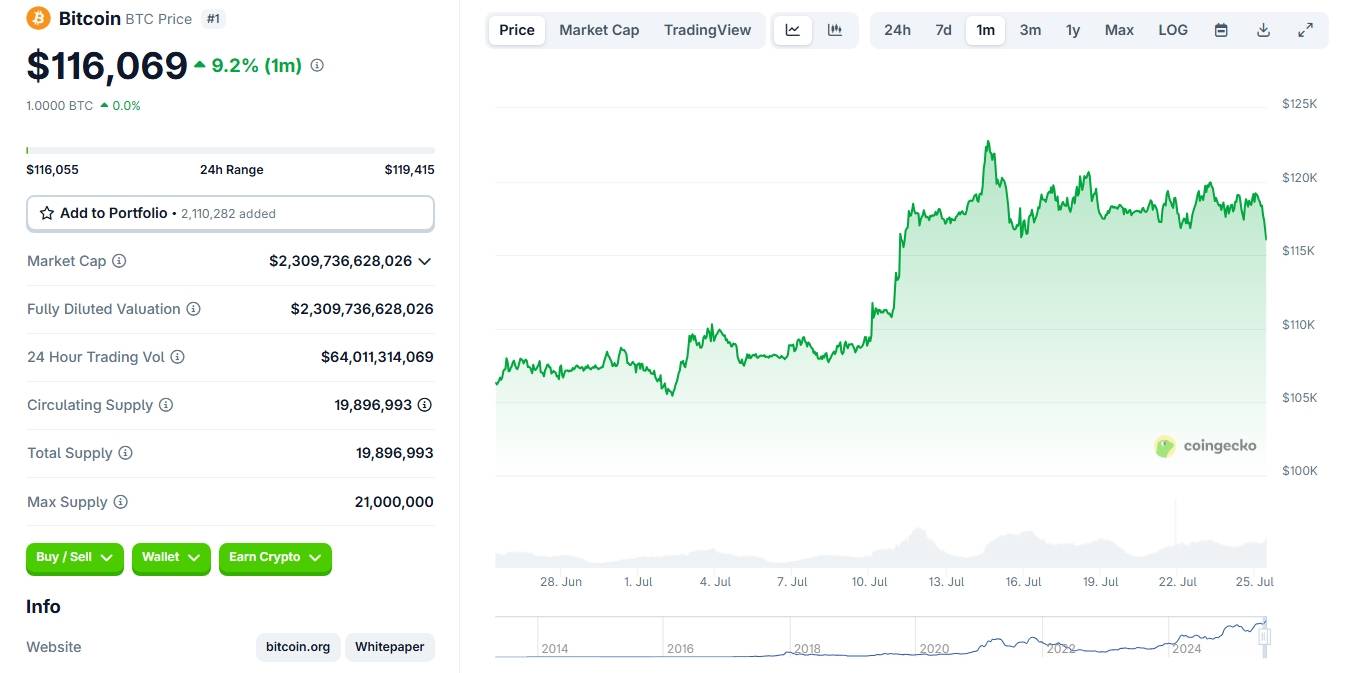Click the star icon in Add to Portfolio

47,213
